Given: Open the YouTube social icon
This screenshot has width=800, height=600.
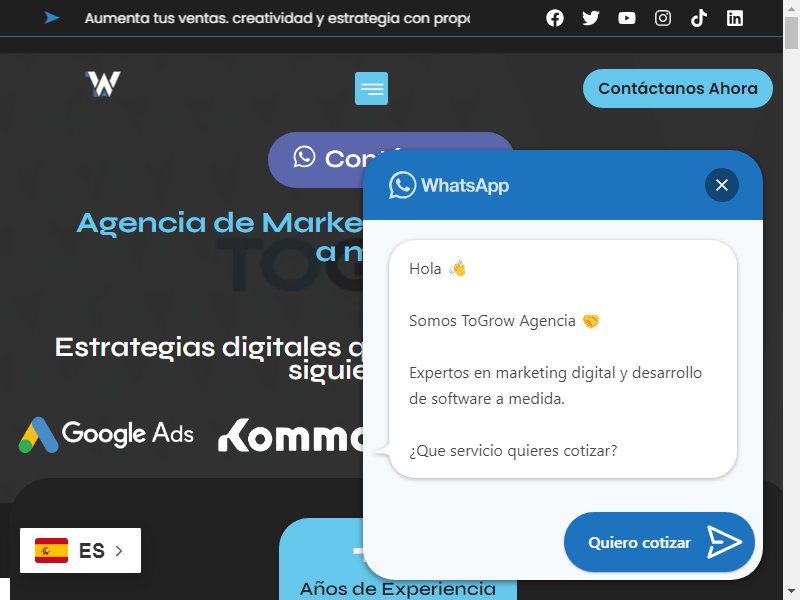Looking at the screenshot, I should click(x=627, y=18).
